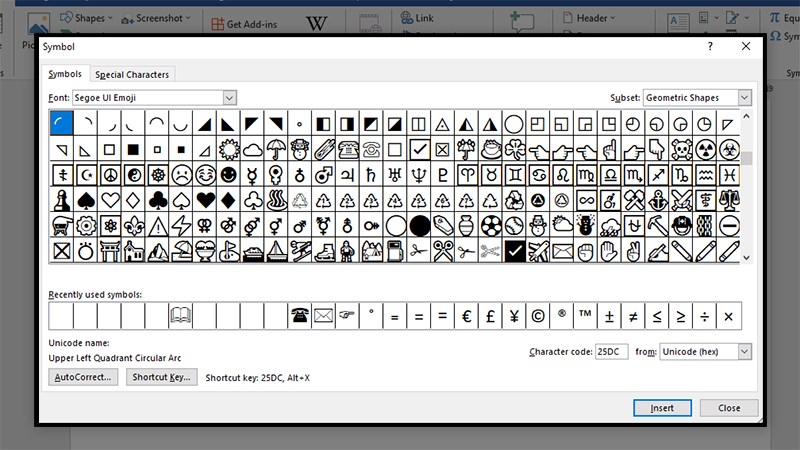The width and height of the screenshot is (800, 450).
Task: Choose the peace sign symbol
Action: pyautogui.click(x=110, y=175)
